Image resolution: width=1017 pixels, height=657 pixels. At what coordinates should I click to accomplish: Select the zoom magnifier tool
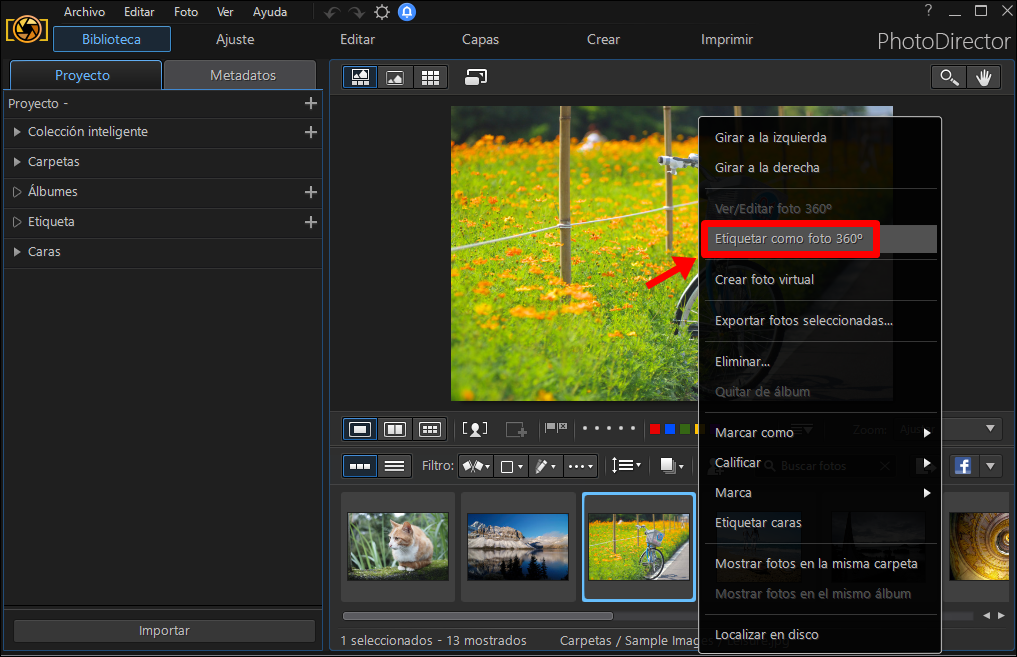pyautogui.click(x=948, y=77)
